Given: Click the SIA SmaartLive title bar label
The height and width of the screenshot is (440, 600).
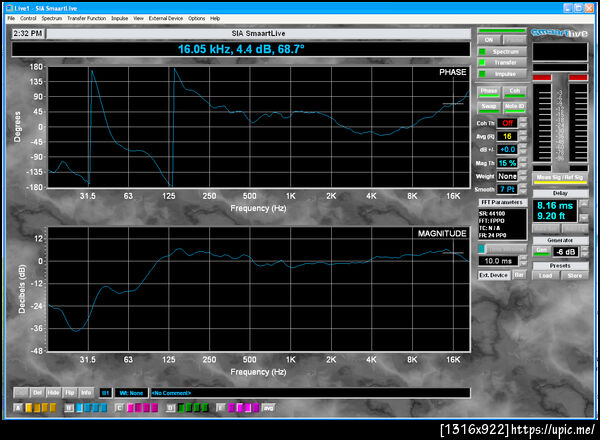Looking at the screenshot, I should [x=258, y=34].
